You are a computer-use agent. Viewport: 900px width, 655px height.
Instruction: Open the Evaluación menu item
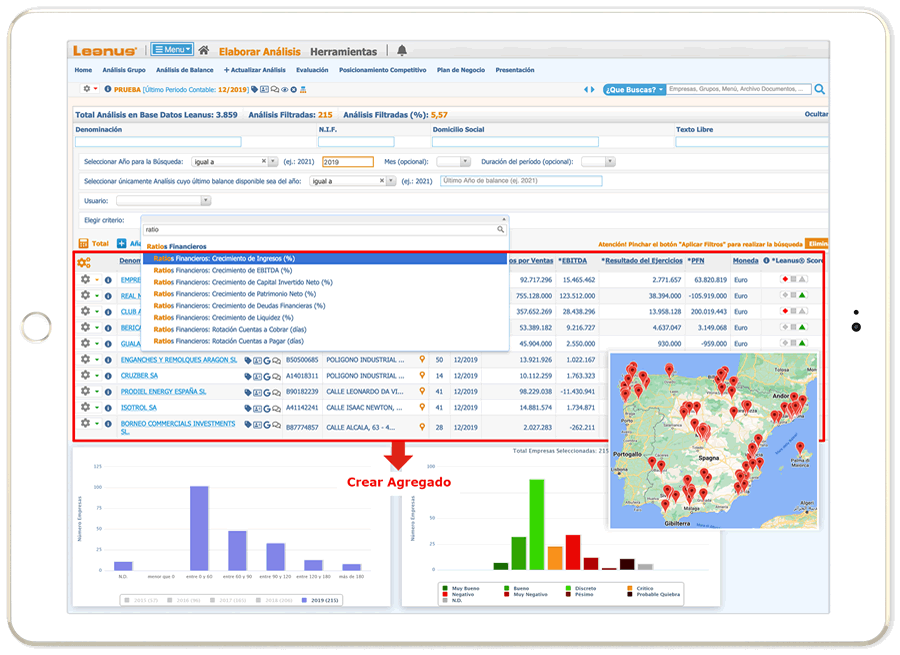click(x=312, y=70)
